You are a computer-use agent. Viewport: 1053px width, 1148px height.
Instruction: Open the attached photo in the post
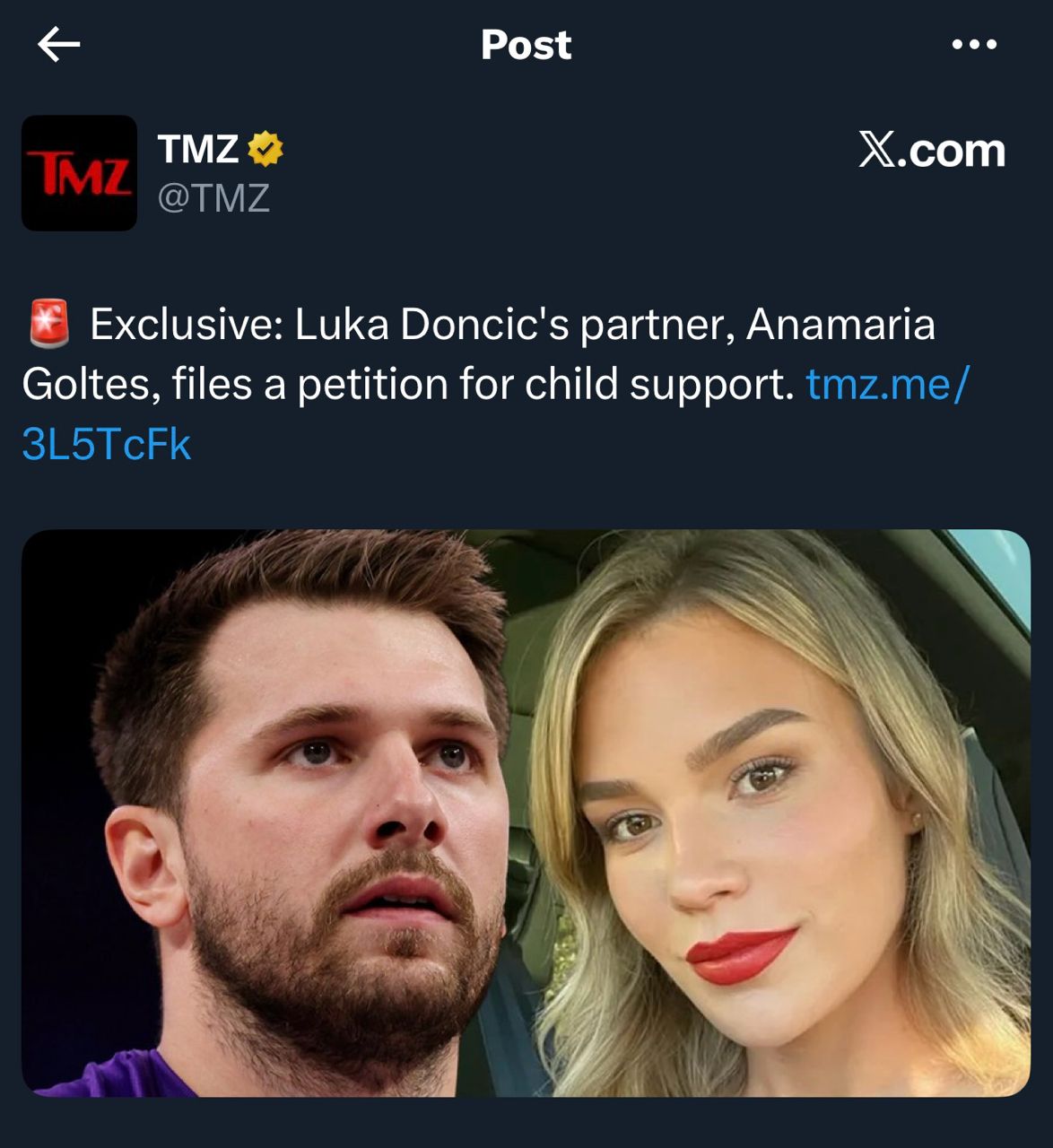pyautogui.click(x=526, y=813)
